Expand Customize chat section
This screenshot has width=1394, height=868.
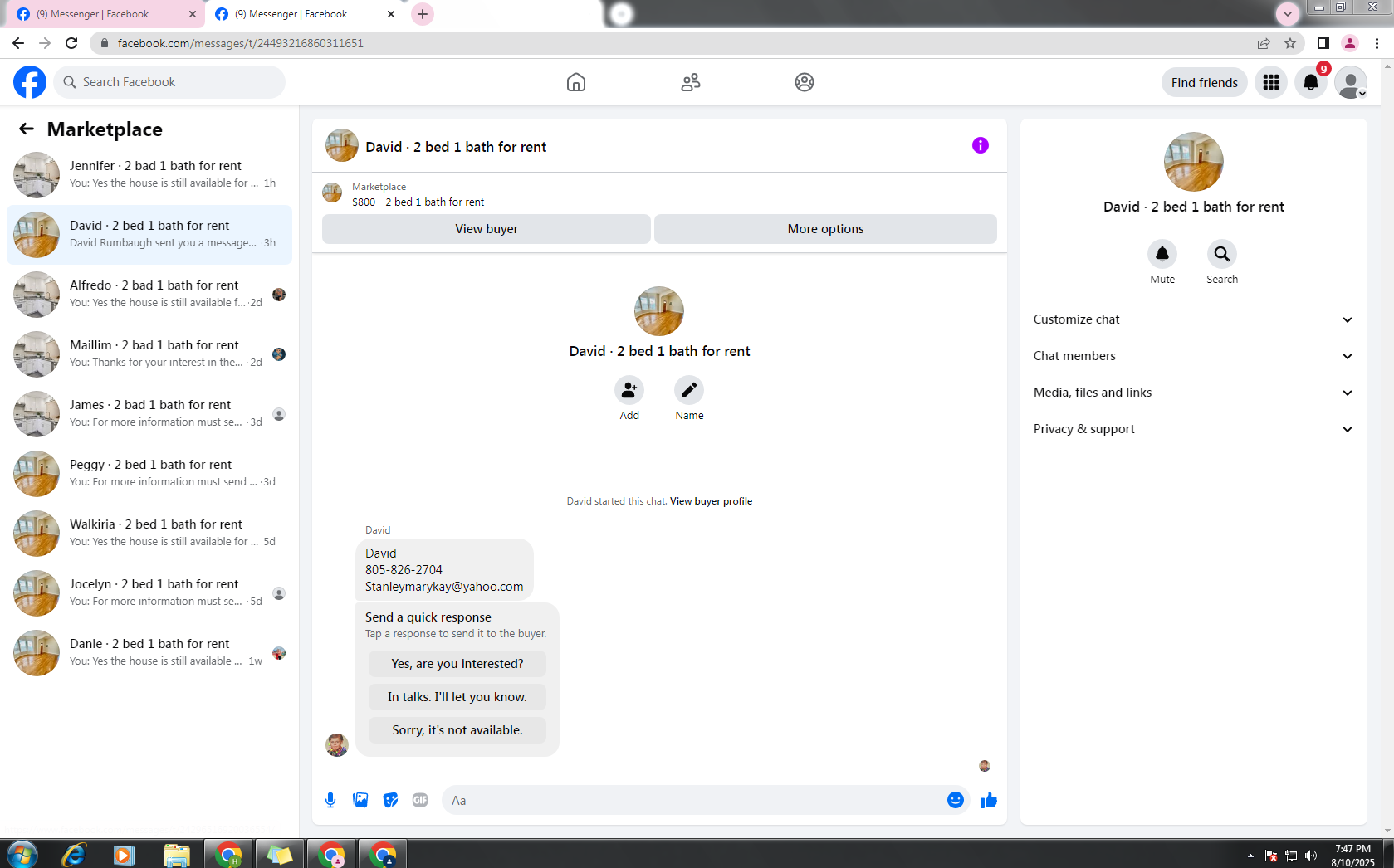pos(1193,319)
